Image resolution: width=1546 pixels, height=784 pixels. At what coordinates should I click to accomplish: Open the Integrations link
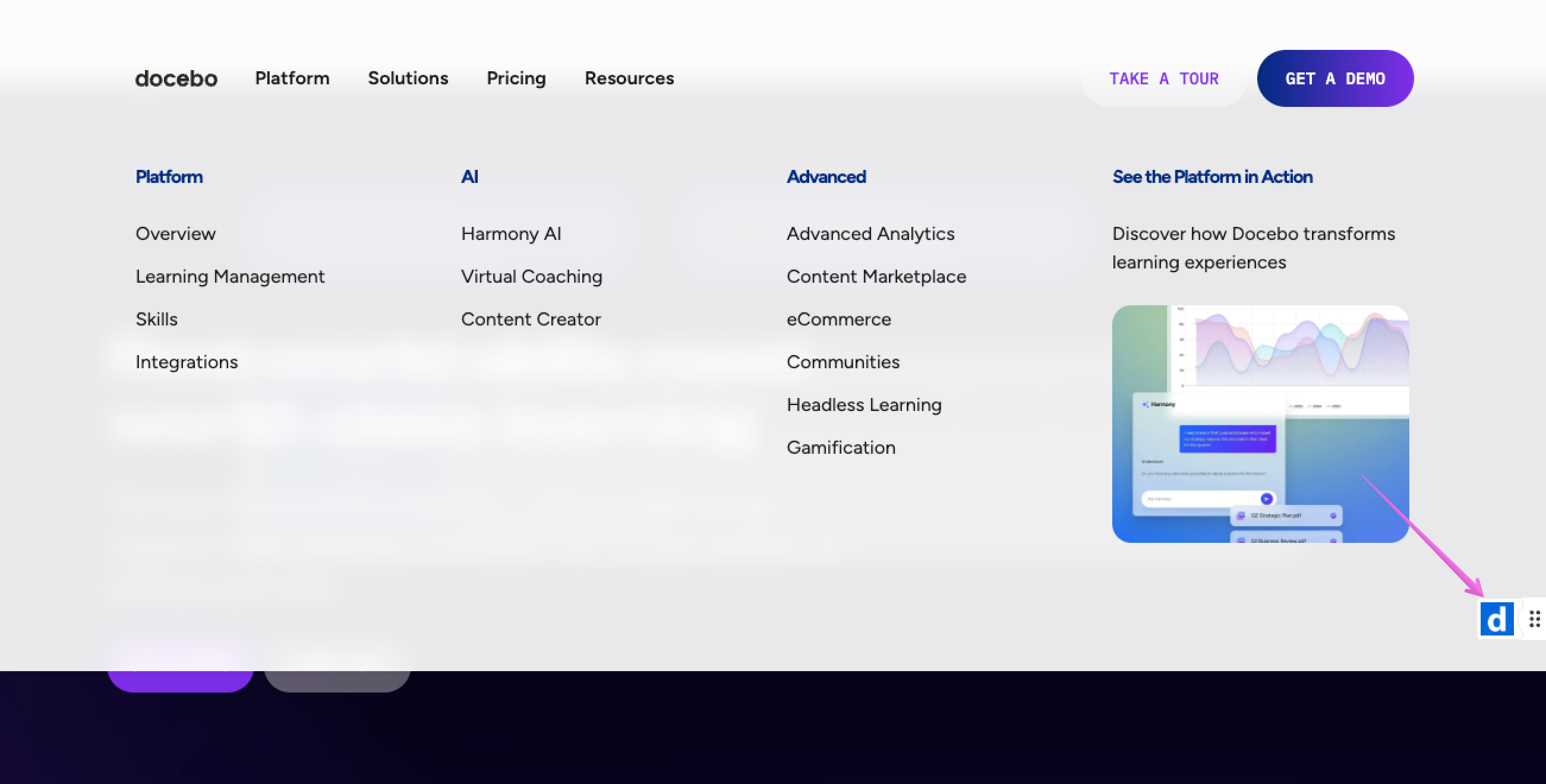point(187,362)
